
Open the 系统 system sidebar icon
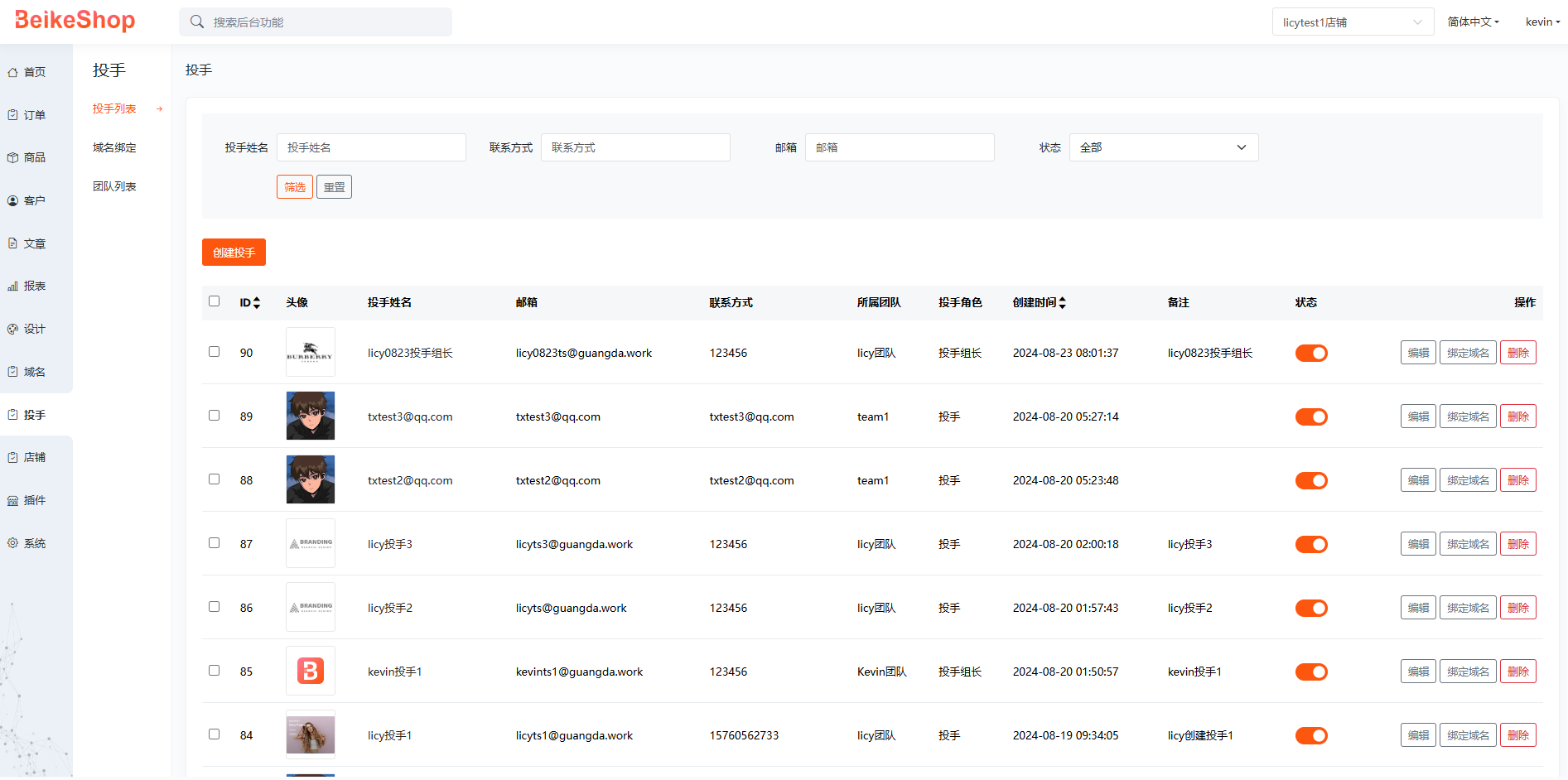tap(12, 543)
